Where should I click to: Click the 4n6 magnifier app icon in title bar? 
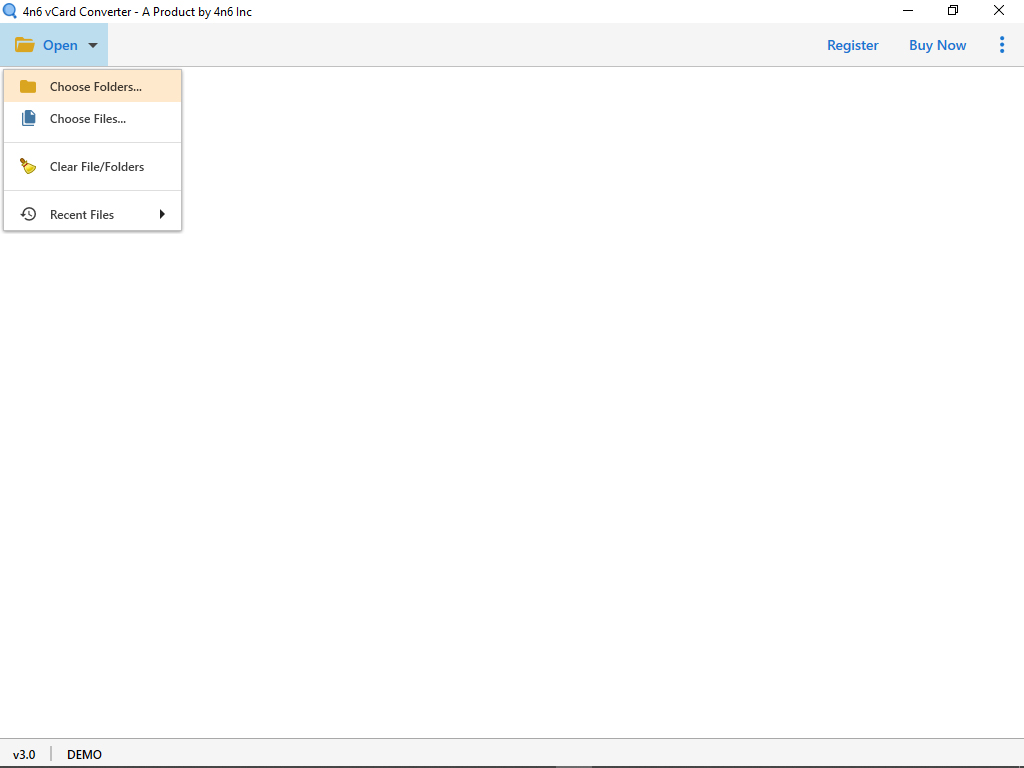click(x=10, y=11)
